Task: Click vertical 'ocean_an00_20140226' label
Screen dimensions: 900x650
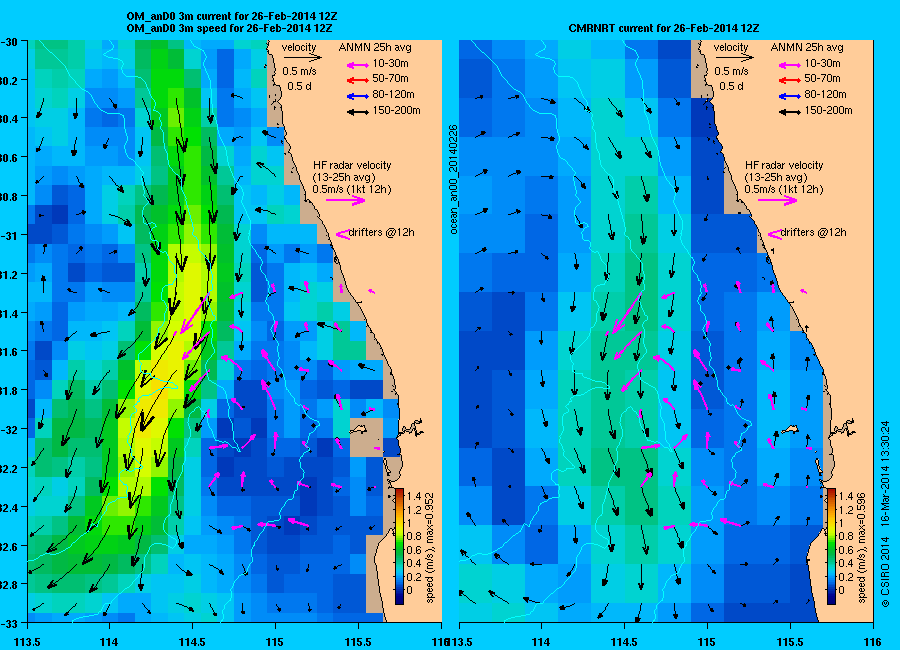Action: [453, 180]
